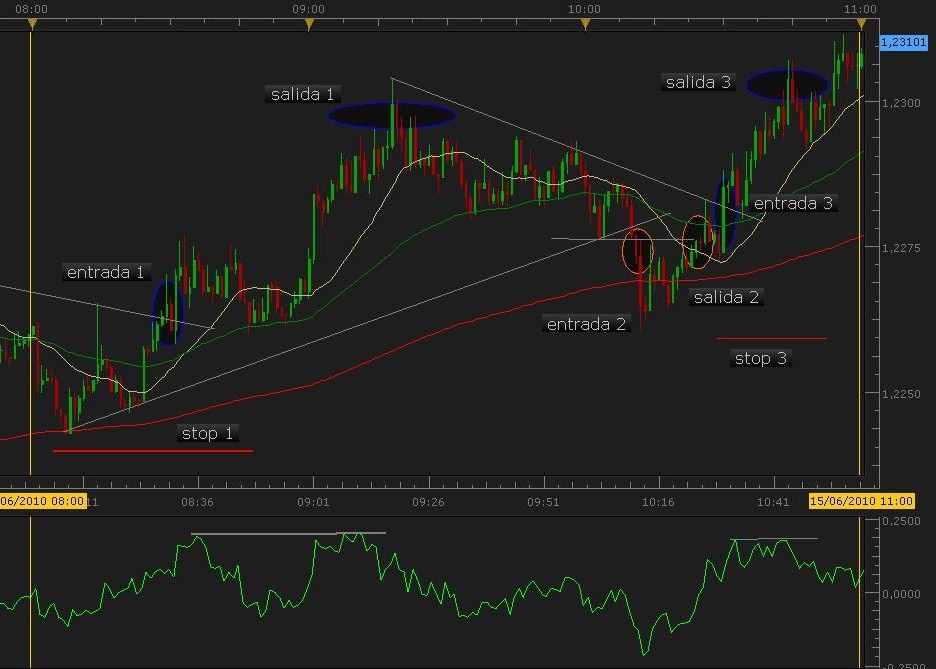Click the blue current price tag 1,23101
The width and height of the screenshot is (936, 669).
903,42
